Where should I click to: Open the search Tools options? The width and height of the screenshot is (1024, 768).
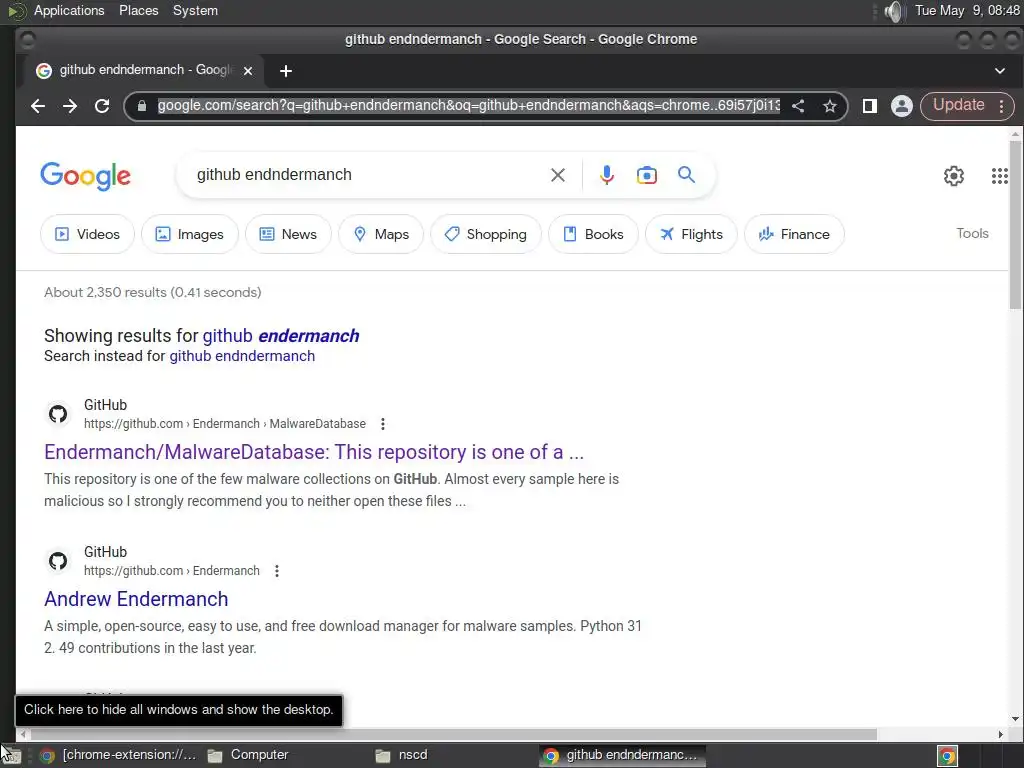[972, 233]
